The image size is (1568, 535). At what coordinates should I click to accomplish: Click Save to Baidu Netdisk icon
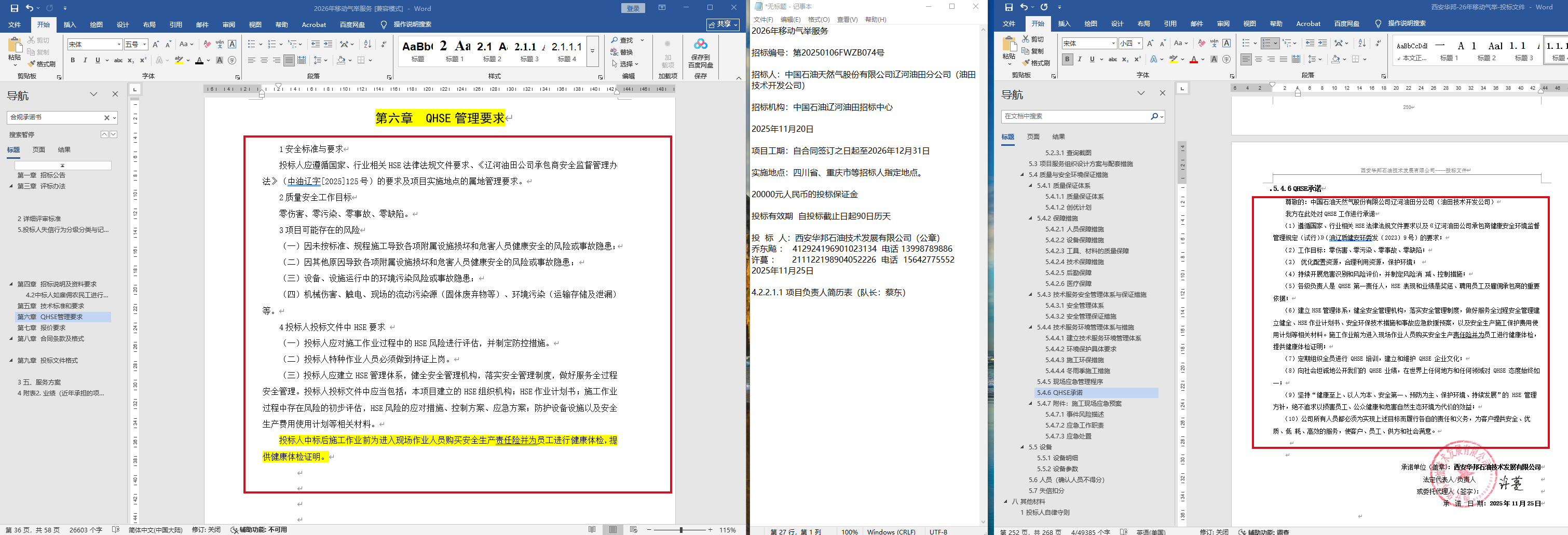pos(701,53)
